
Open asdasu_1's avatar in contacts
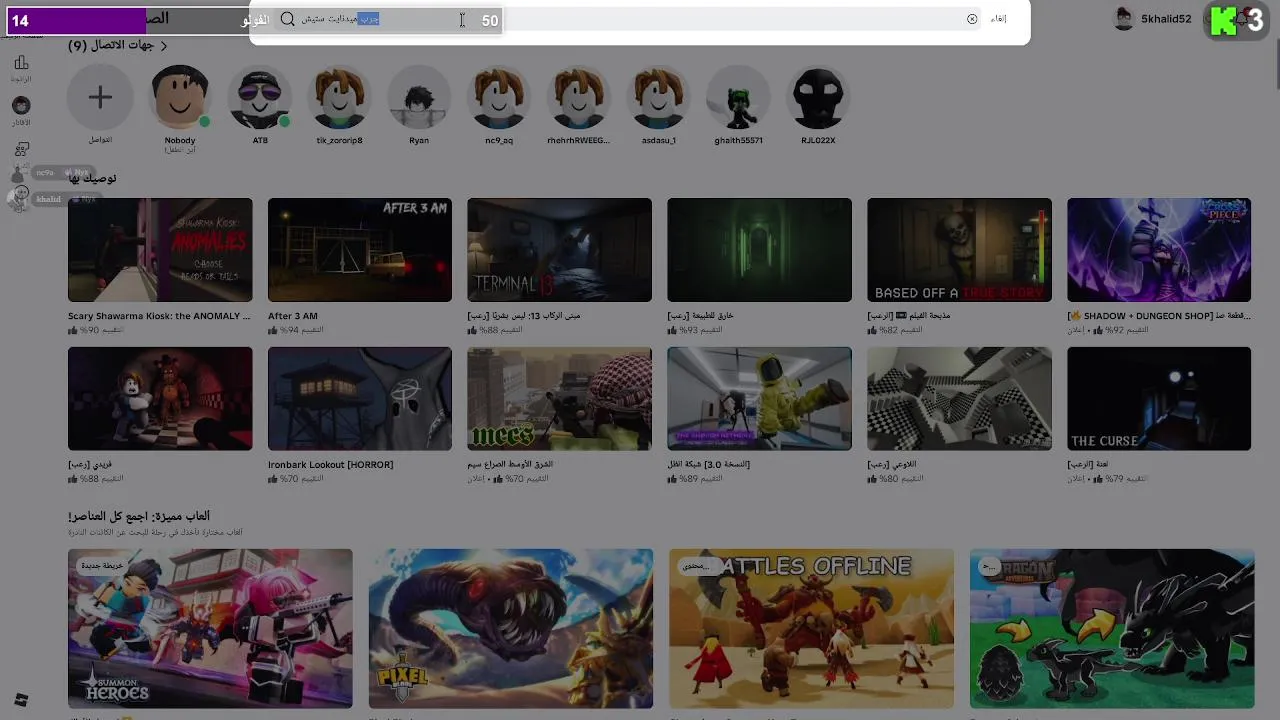658,97
